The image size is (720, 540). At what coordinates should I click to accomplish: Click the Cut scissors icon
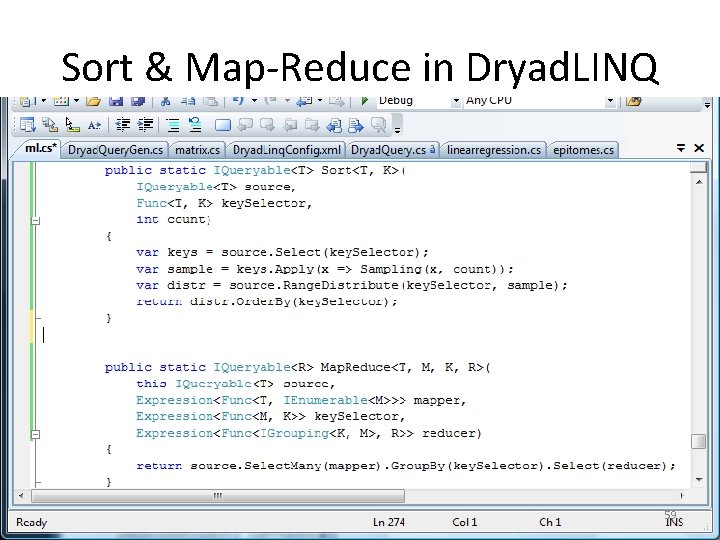click(165, 101)
